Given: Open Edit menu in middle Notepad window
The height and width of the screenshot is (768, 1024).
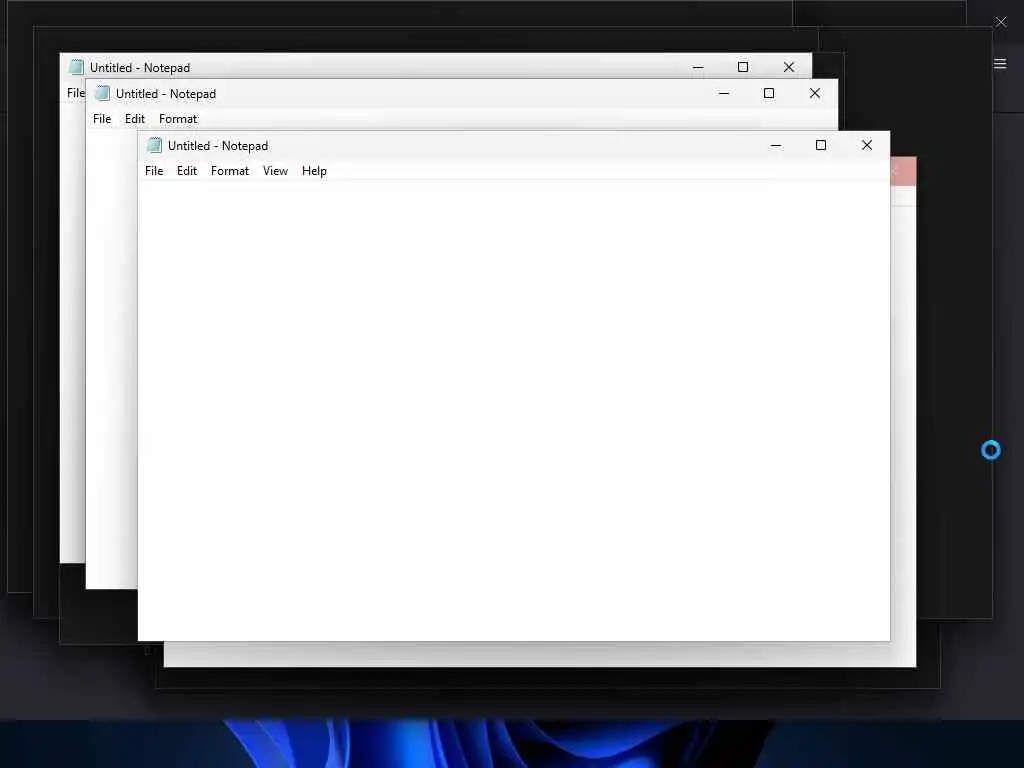Looking at the screenshot, I should (x=135, y=119).
